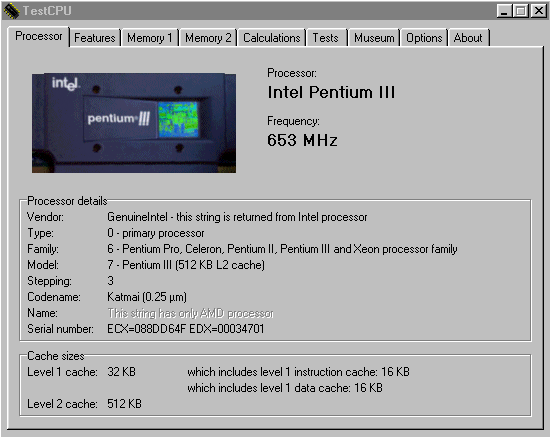This screenshot has height=437, width=550.
Task: Click the Level 2 cache 512 KB value
Action: pyautogui.click(x=124, y=404)
